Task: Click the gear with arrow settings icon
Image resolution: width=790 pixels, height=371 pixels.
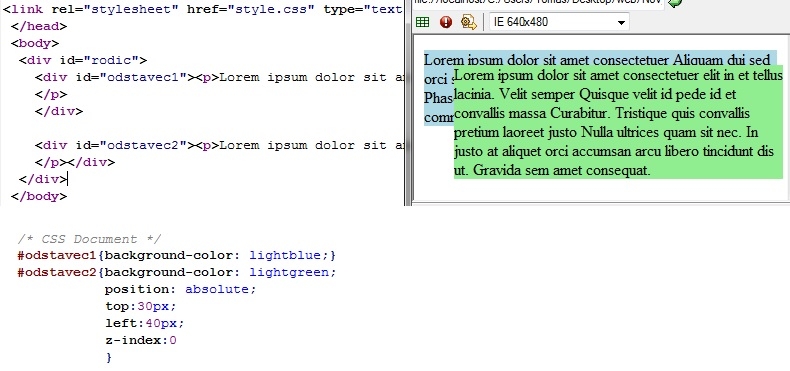Action: [469, 22]
